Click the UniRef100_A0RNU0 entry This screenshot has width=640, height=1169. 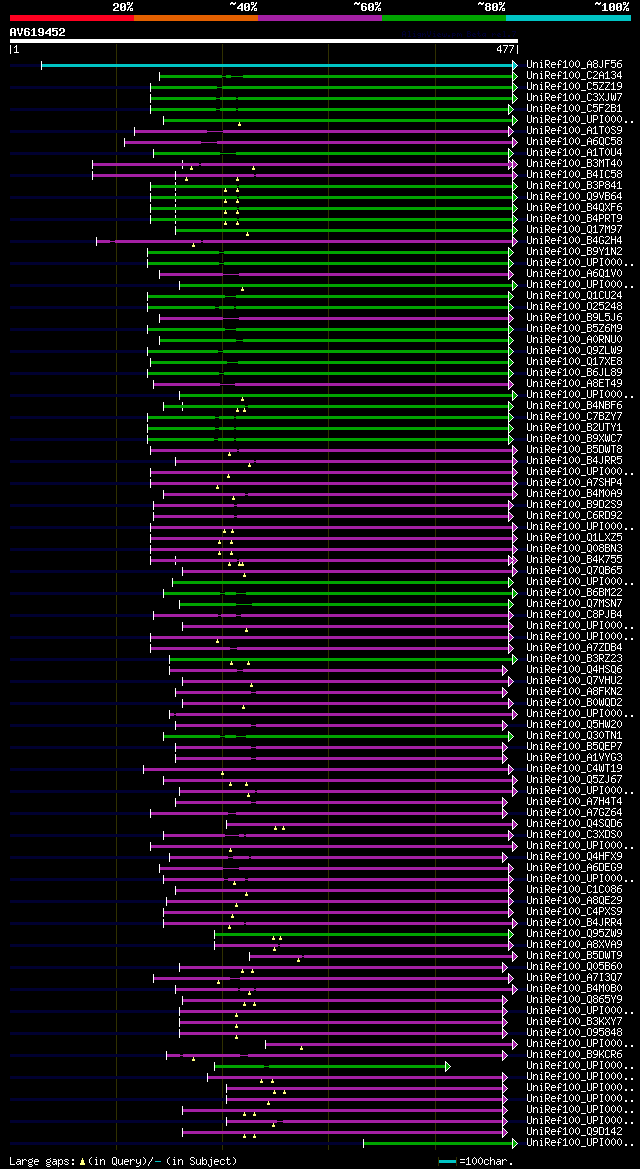click(574, 340)
